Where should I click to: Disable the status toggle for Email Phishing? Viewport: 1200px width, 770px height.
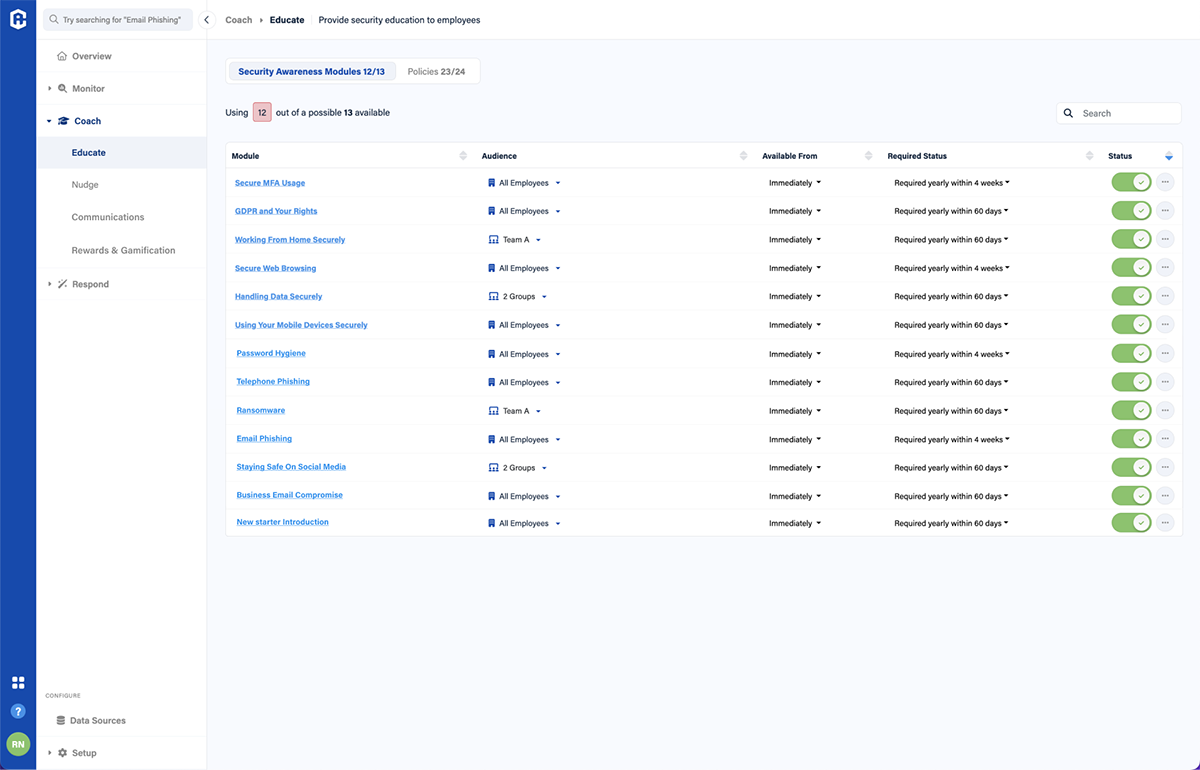coord(1131,439)
